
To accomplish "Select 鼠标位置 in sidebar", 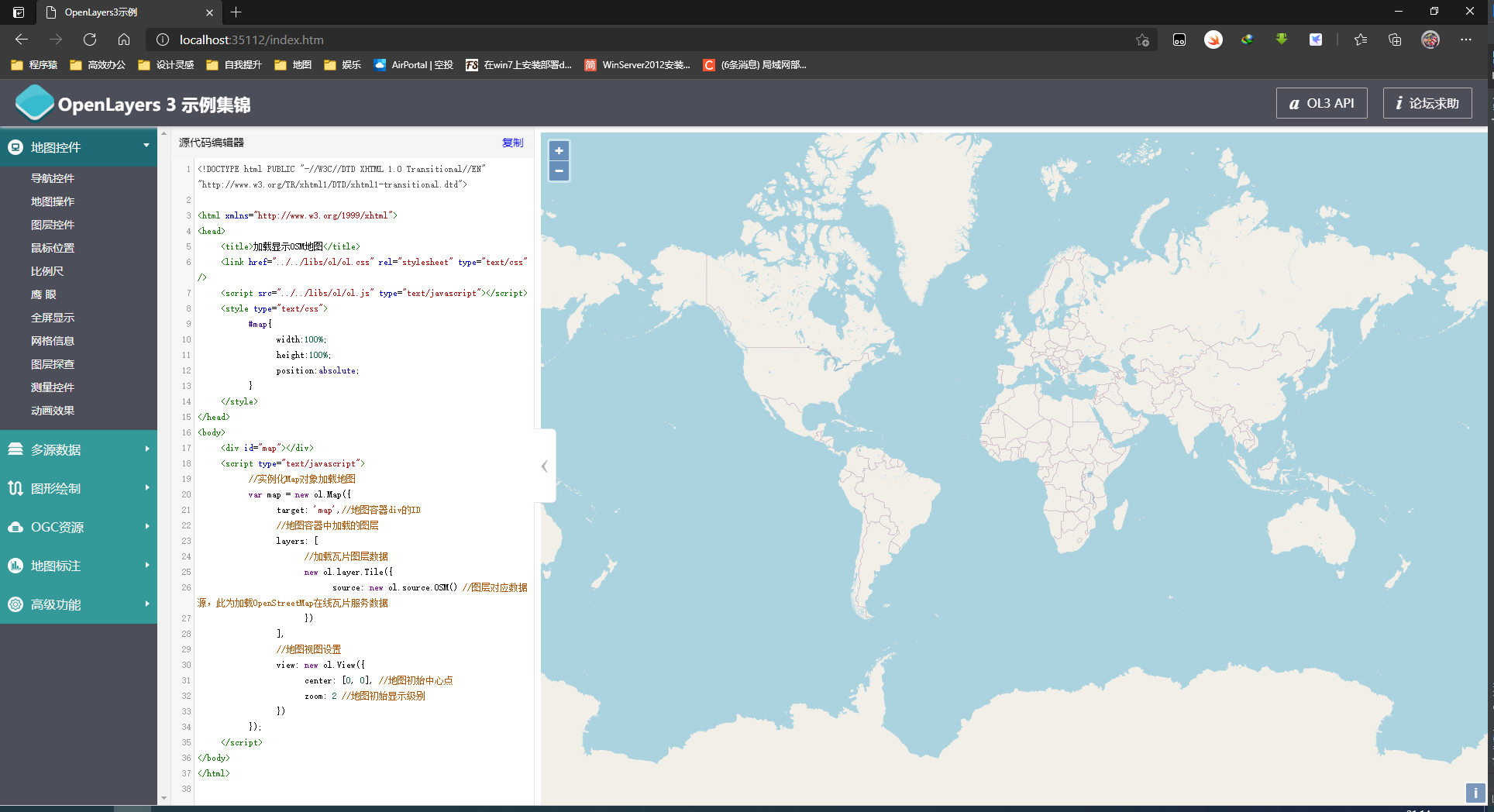I will tap(53, 248).
